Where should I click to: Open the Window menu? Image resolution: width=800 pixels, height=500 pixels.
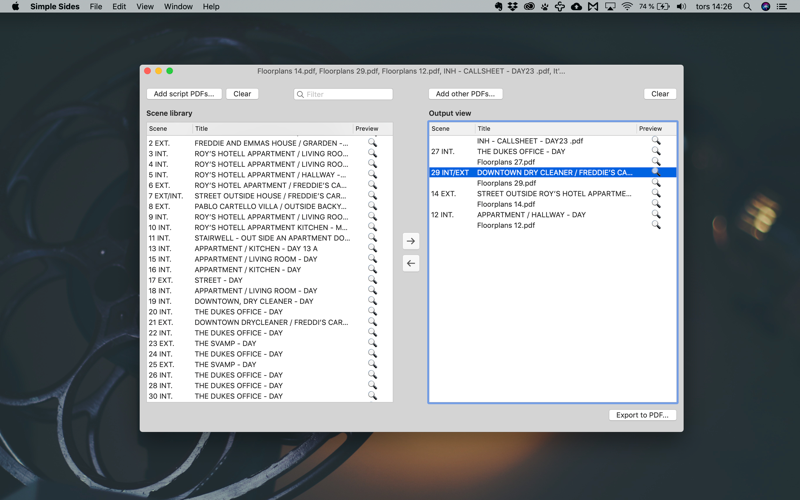coord(178,7)
